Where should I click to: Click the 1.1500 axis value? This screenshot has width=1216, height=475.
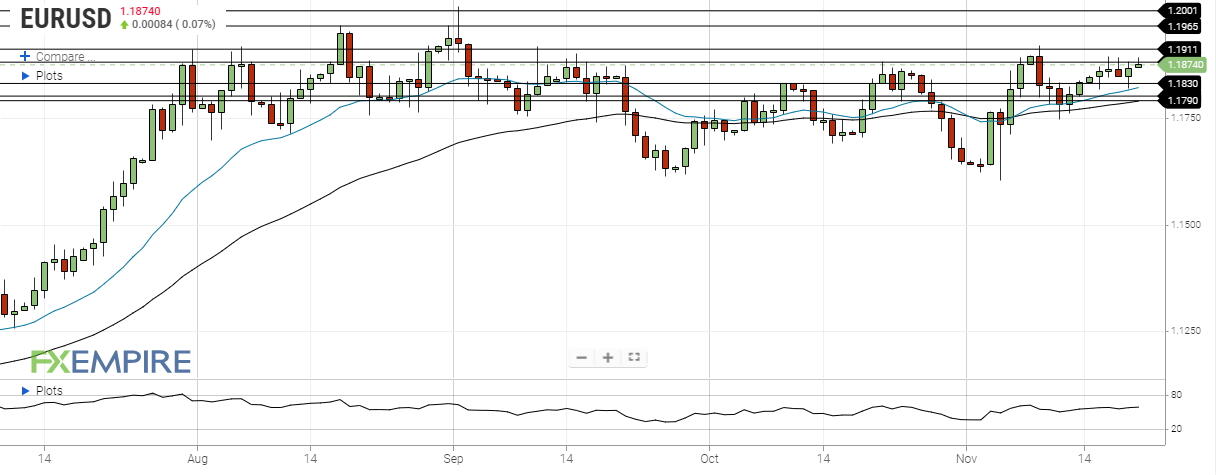click(x=1184, y=224)
